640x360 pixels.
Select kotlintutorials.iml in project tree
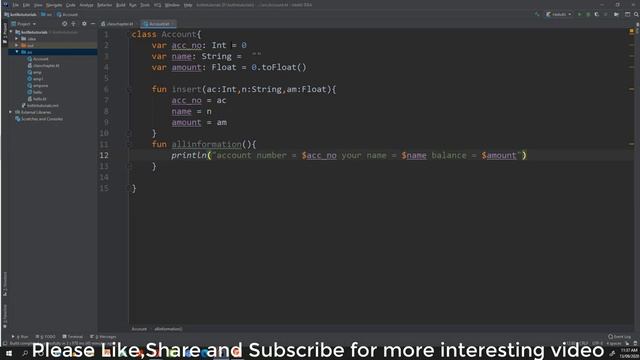pyautogui.click(x=40, y=105)
